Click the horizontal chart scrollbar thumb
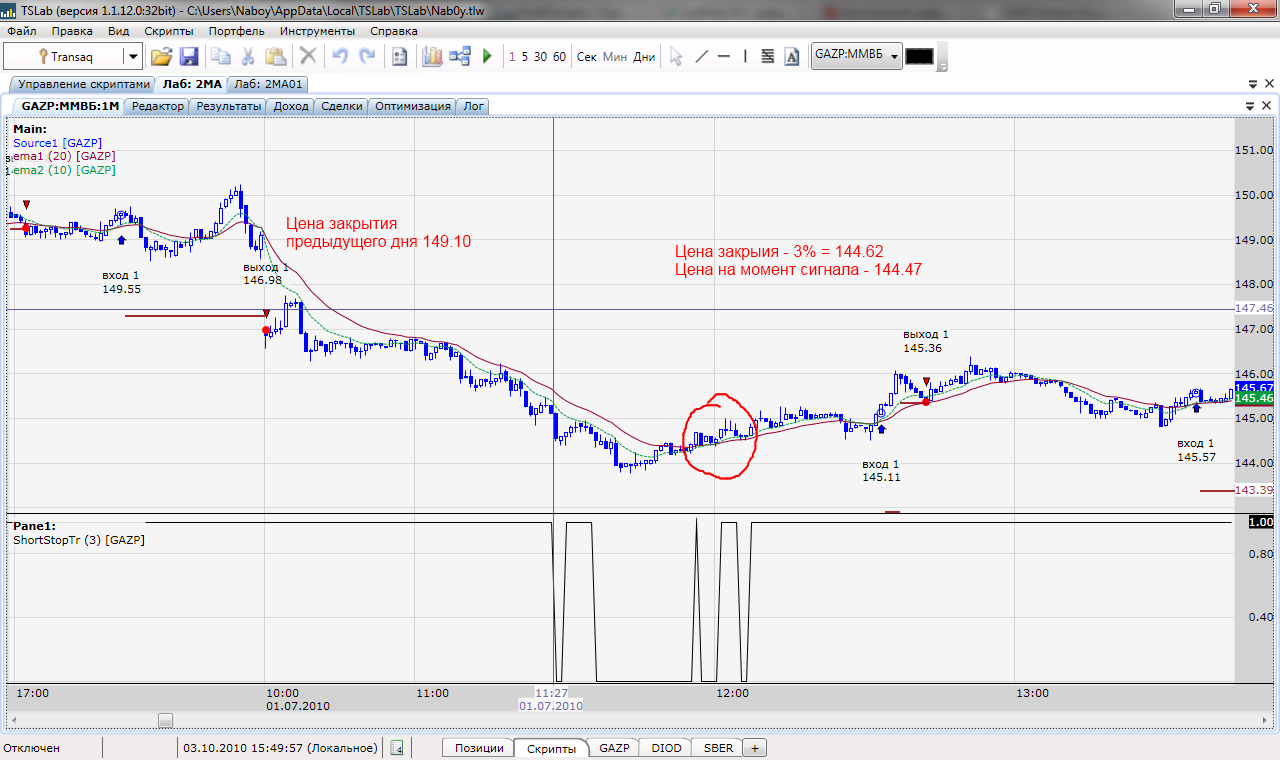The width and height of the screenshot is (1280, 760). (165, 720)
